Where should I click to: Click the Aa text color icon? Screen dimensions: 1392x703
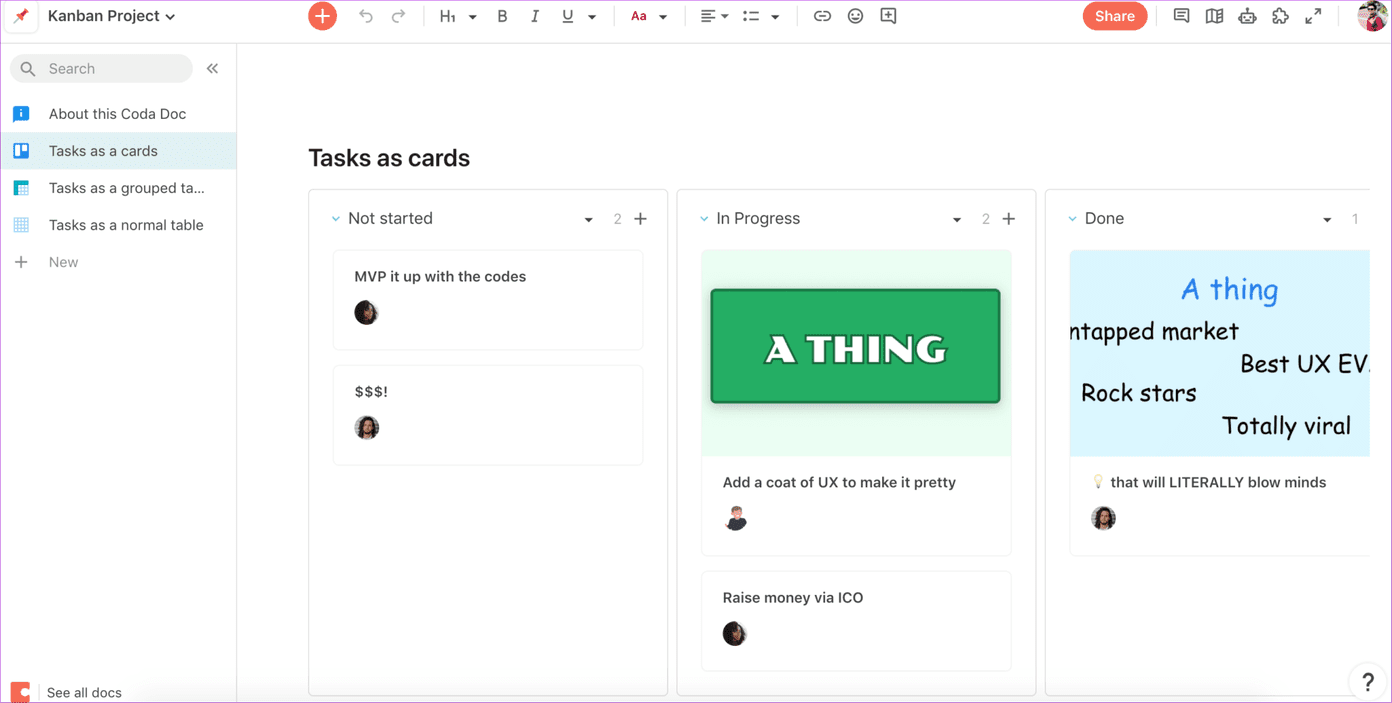[638, 17]
